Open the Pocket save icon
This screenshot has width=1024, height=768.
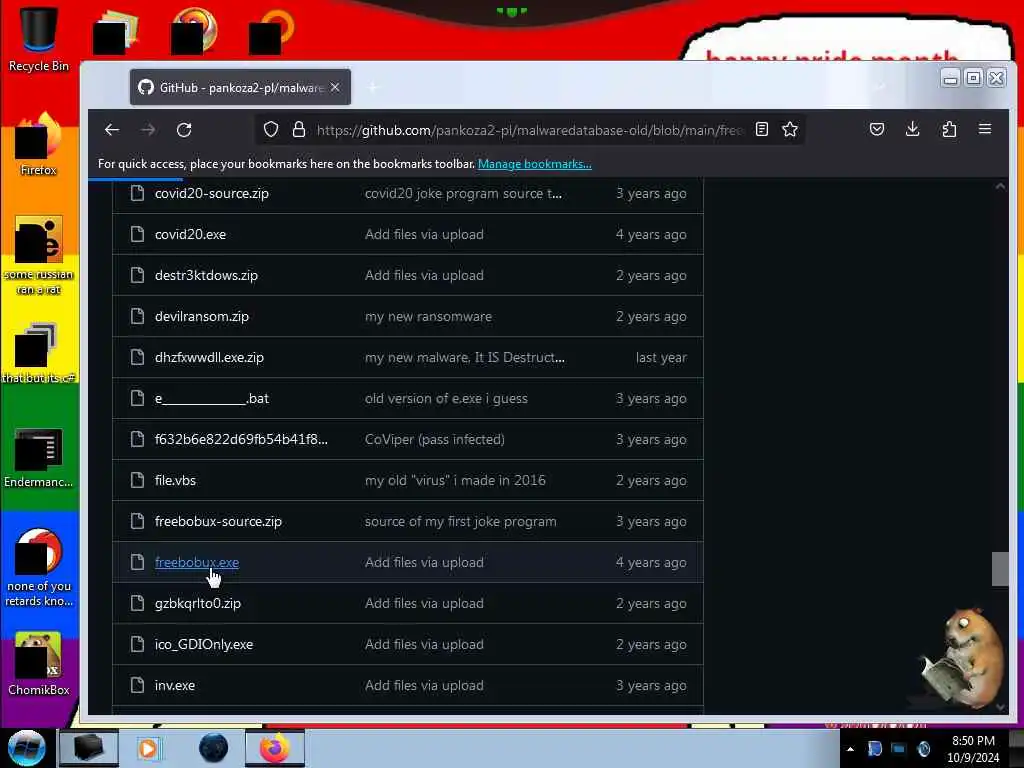877,129
